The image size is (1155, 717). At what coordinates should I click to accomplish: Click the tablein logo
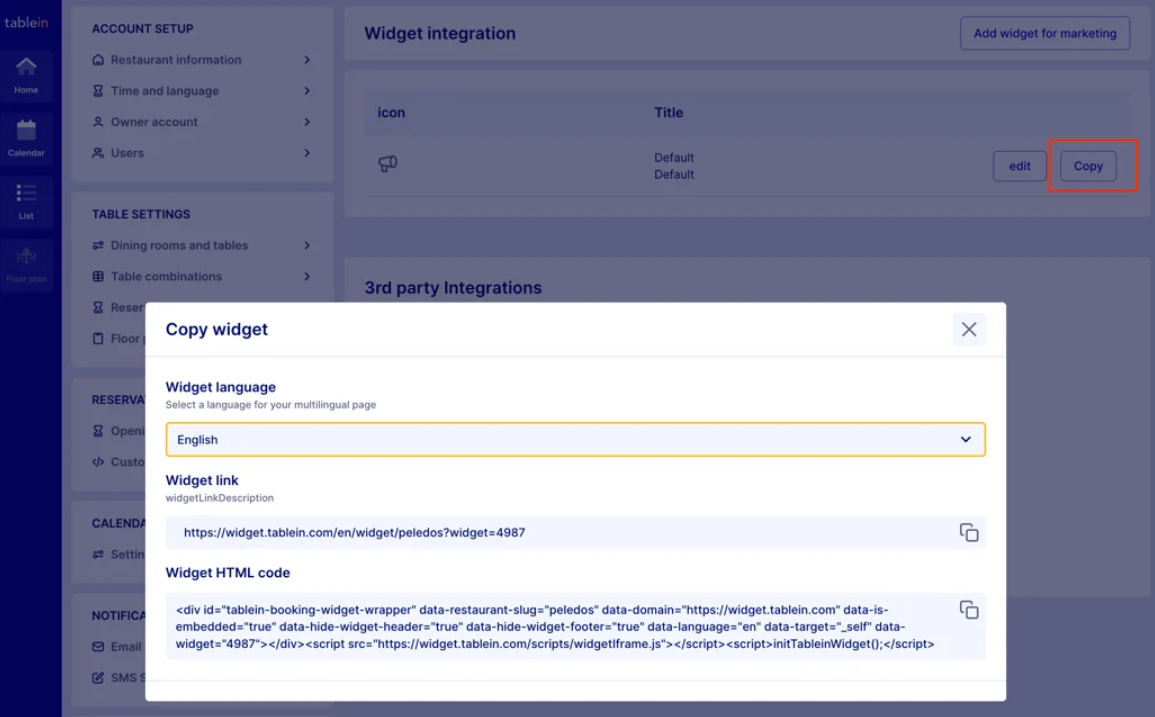pyautogui.click(x=27, y=22)
